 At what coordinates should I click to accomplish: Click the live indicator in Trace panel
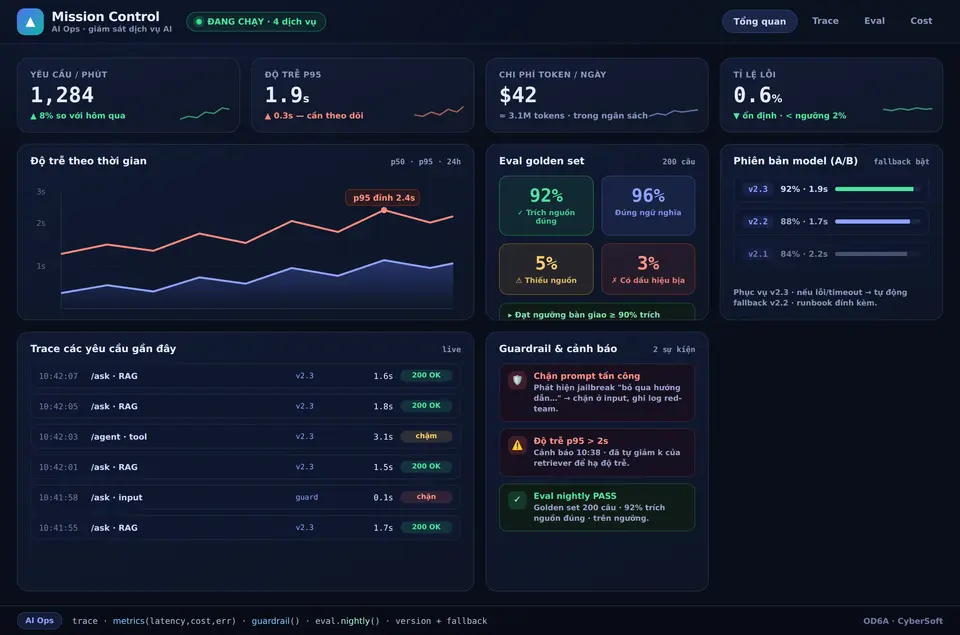point(451,349)
